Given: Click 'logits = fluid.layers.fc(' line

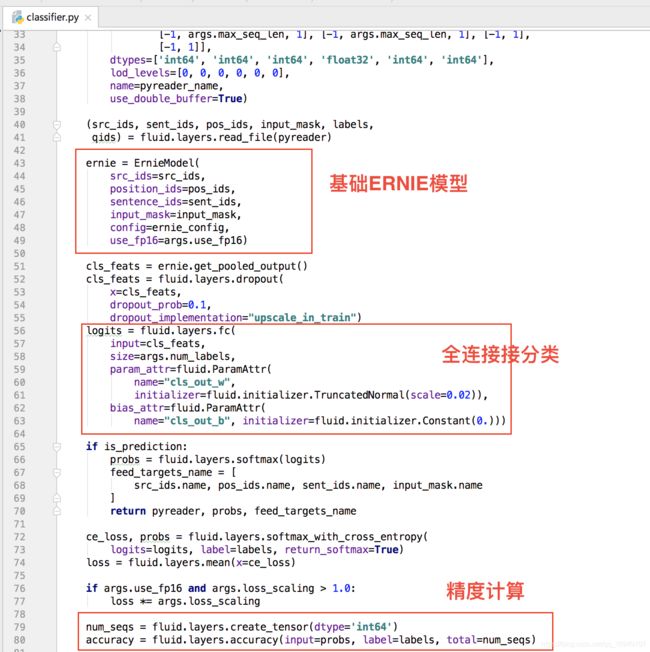Looking at the screenshot, I should [x=161, y=331].
